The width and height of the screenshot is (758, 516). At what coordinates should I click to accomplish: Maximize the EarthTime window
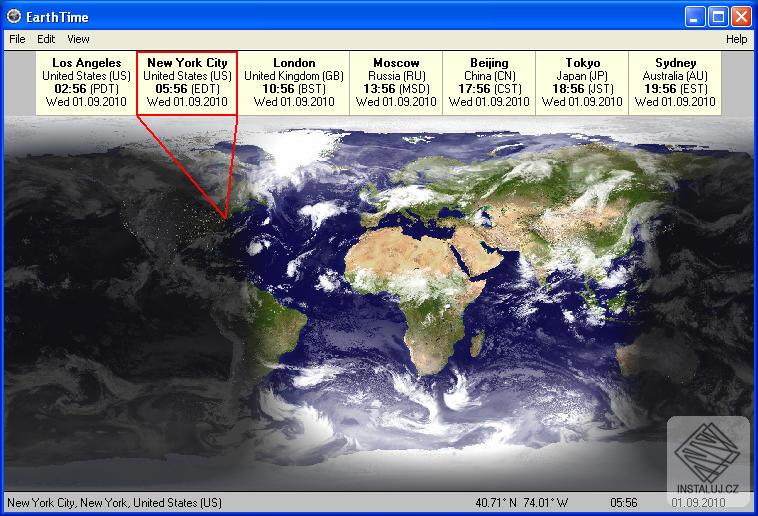pyautogui.click(x=718, y=17)
